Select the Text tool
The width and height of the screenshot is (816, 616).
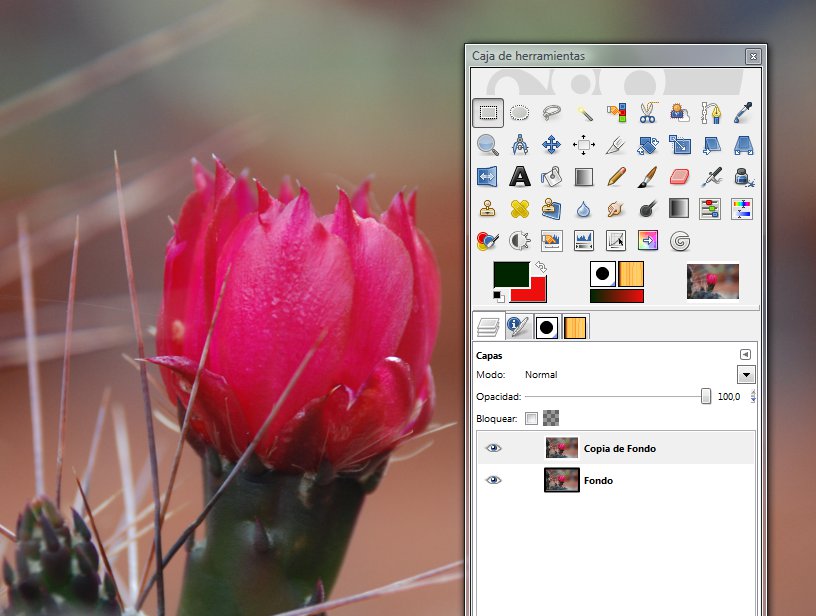pyautogui.click(x=519, y=177)
